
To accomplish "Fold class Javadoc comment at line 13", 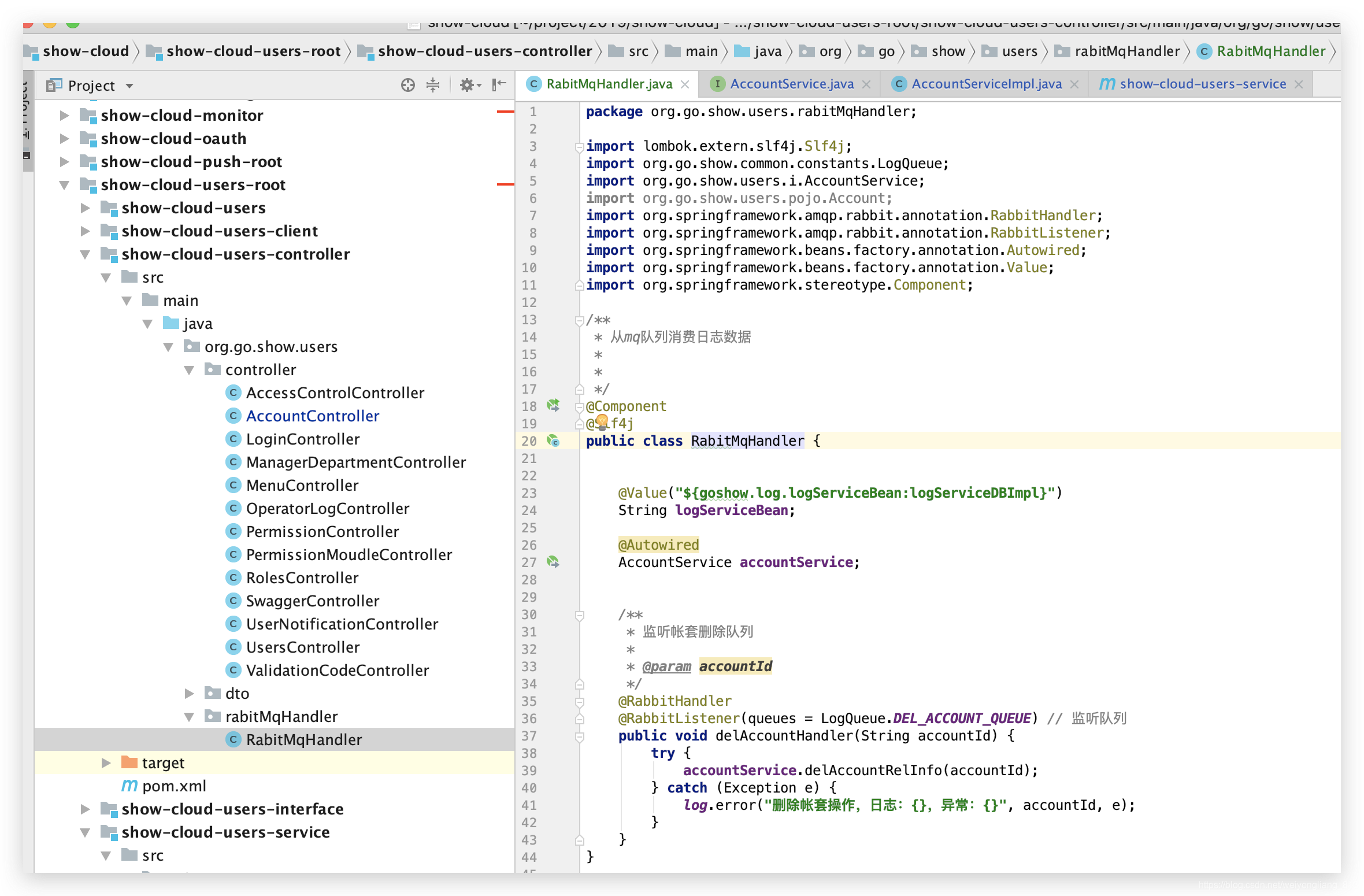I will pyautogui.click(x=579, y=320).
